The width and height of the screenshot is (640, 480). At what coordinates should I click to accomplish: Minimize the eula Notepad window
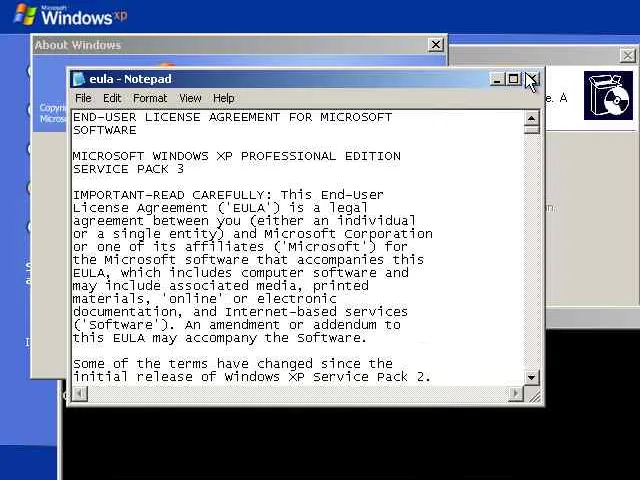[497, 79]
